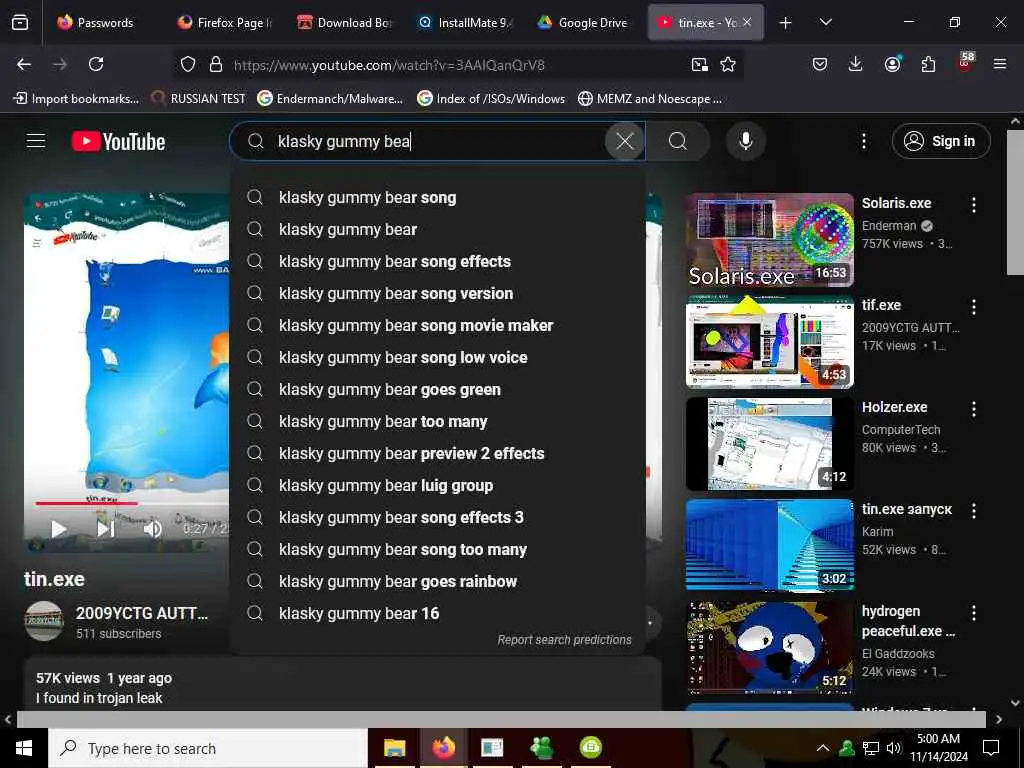Viewport: 1024px width, 768px height.
Task: Go to YouTube home via logo
Action: 118,141
